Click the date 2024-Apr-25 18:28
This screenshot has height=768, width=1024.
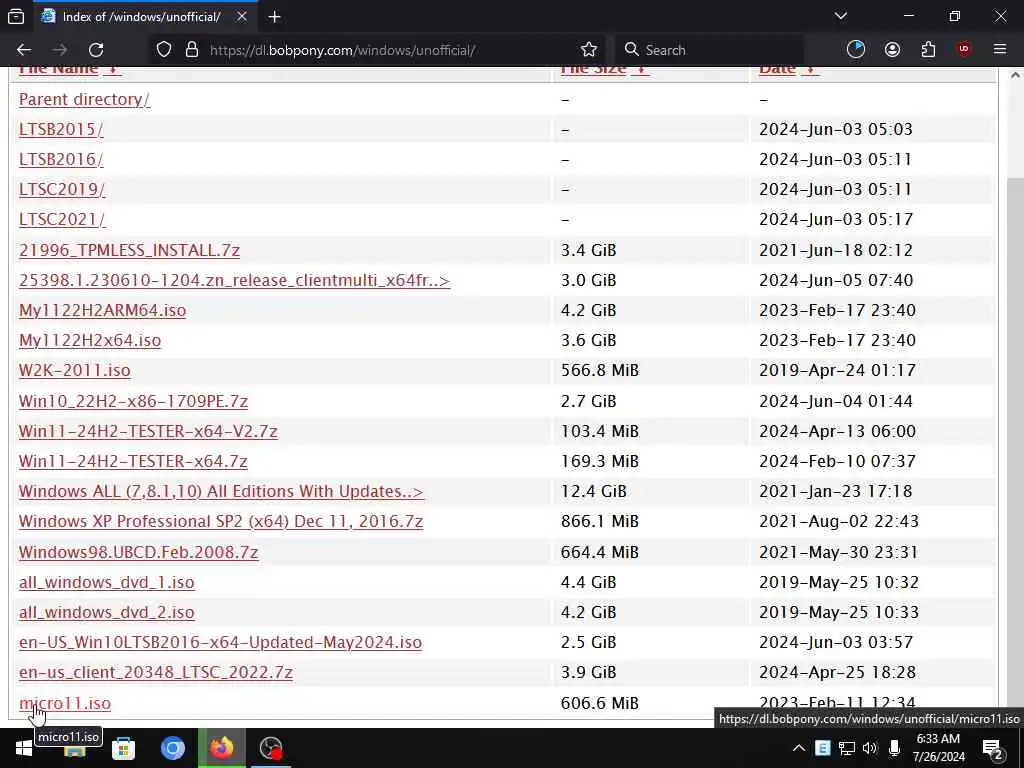[837, 672]
